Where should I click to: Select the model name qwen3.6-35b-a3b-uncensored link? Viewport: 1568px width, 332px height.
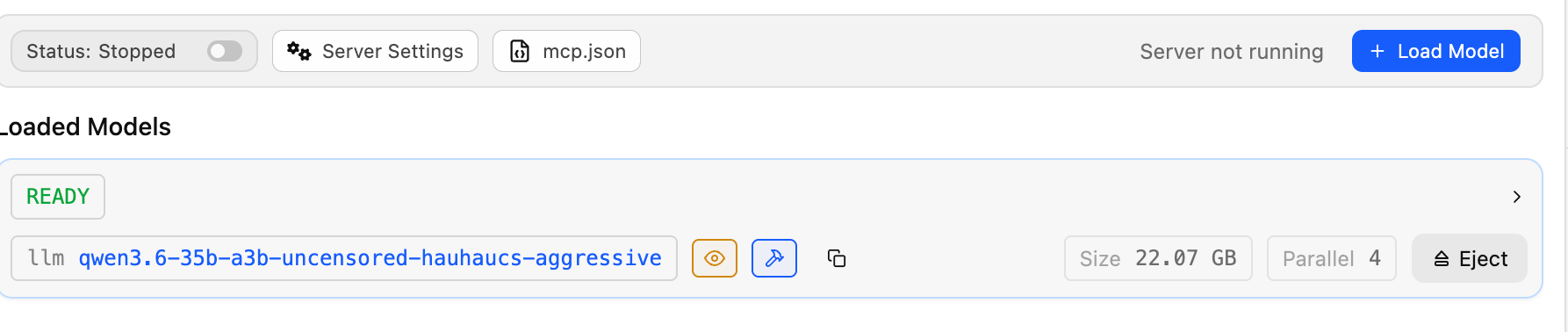click(x=370, y=258)
